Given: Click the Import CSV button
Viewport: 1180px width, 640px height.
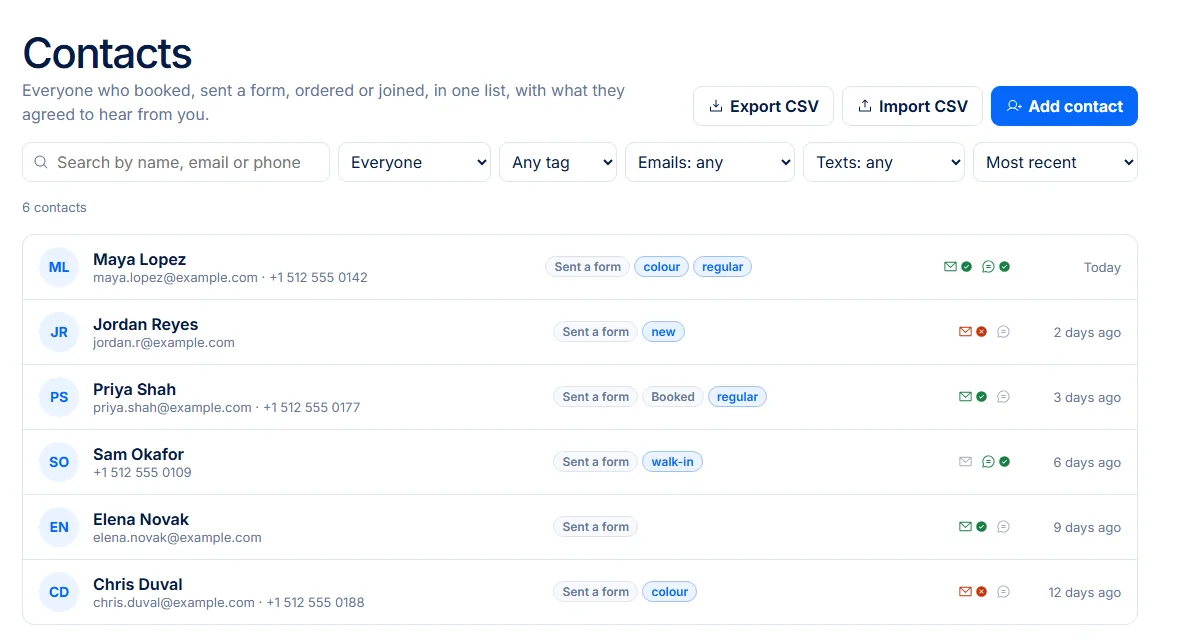Looking at the screenshot, I should 912,106.
